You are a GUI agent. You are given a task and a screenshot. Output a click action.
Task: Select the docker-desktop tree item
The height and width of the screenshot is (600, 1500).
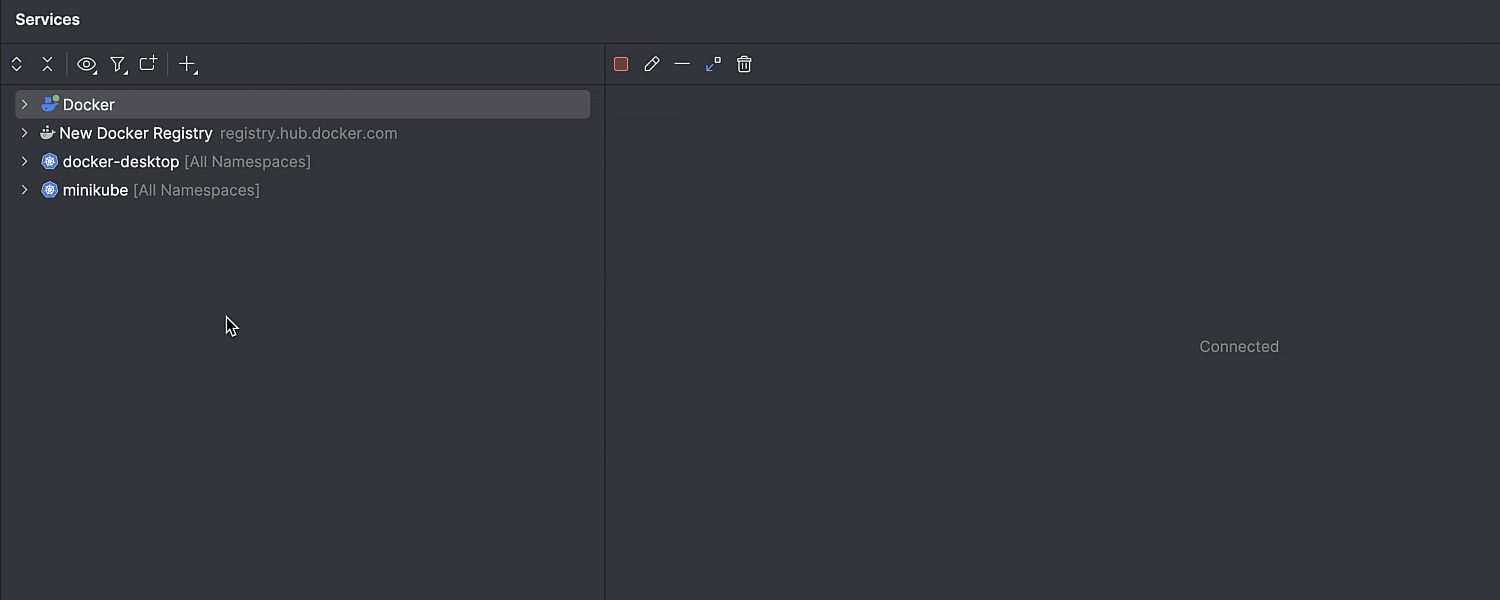(x=120, y=161)
